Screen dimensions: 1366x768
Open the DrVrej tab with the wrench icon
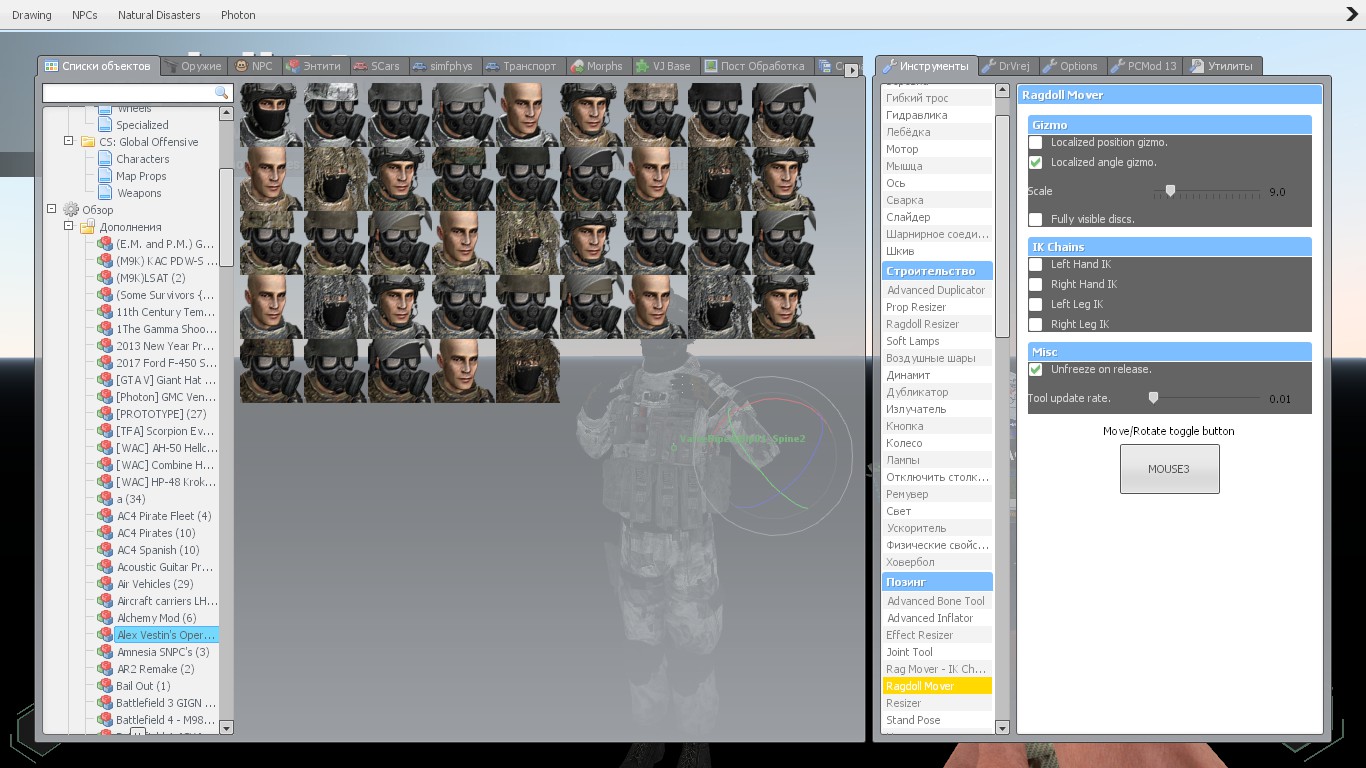pyautogui.click(x=1006, y=66)
